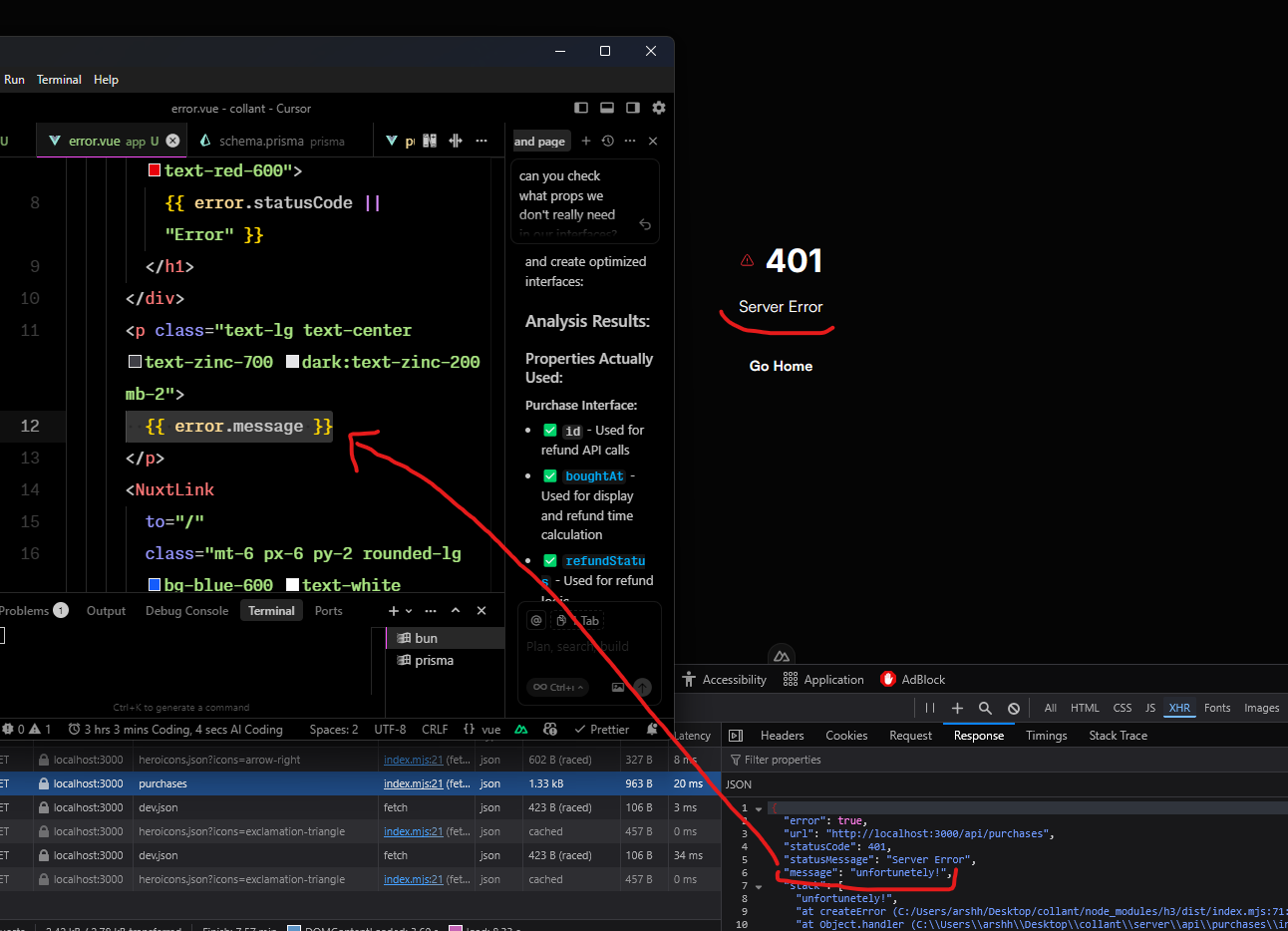Open the Help menu
The height and width of the screenshot is (931, 1288).
tap(106, 80)
